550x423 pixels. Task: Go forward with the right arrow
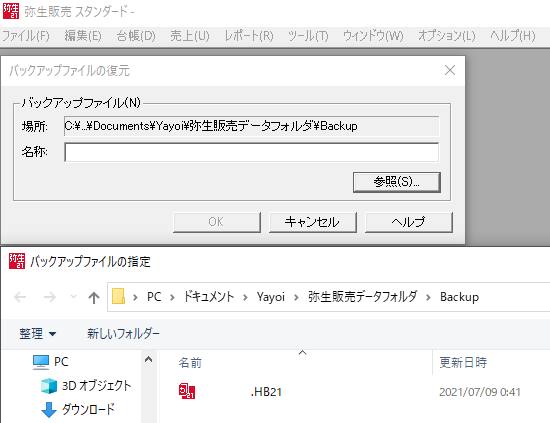49,297
